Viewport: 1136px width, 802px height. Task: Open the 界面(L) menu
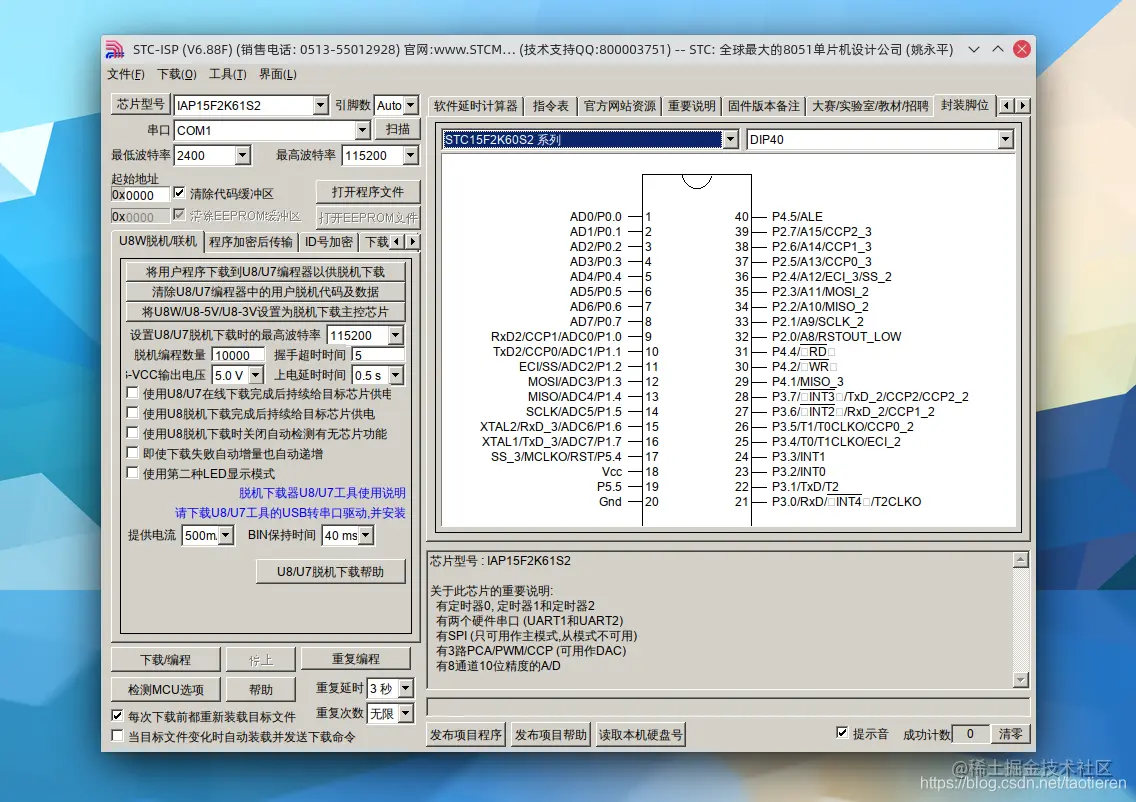coord(278,74)
